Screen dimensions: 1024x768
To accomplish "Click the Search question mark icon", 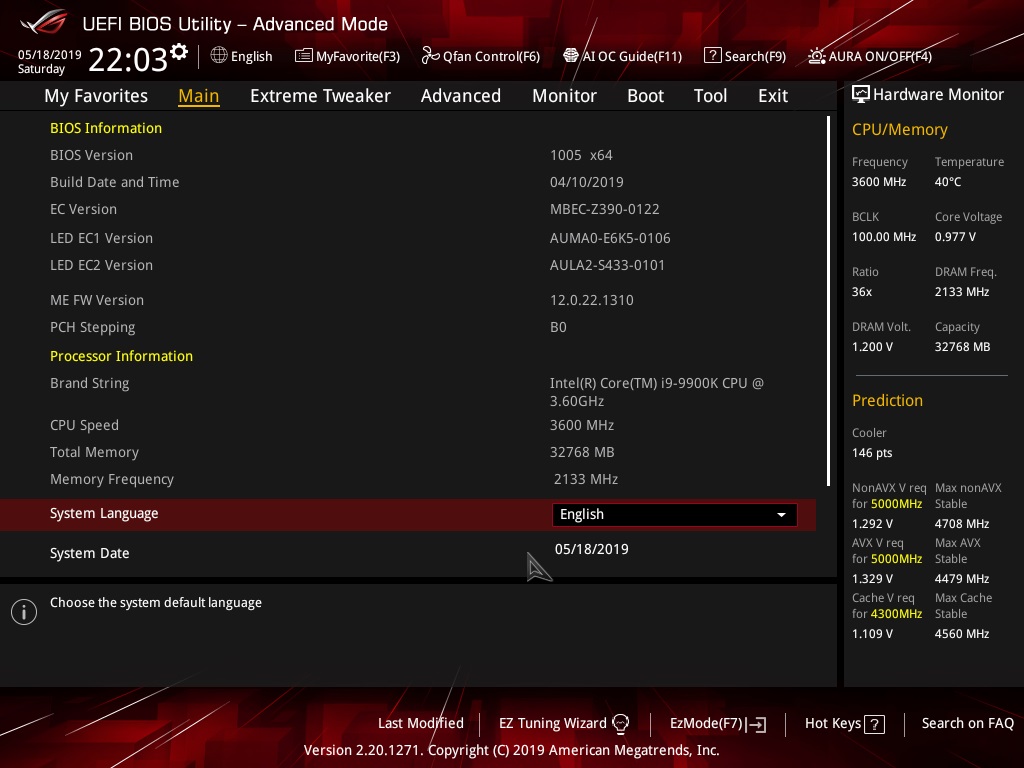I will point(712,56).
